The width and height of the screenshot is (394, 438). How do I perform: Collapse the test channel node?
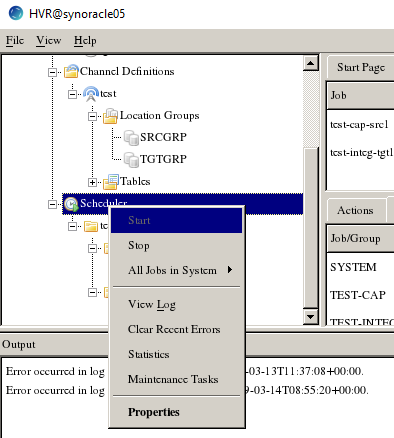coord(72,95)
